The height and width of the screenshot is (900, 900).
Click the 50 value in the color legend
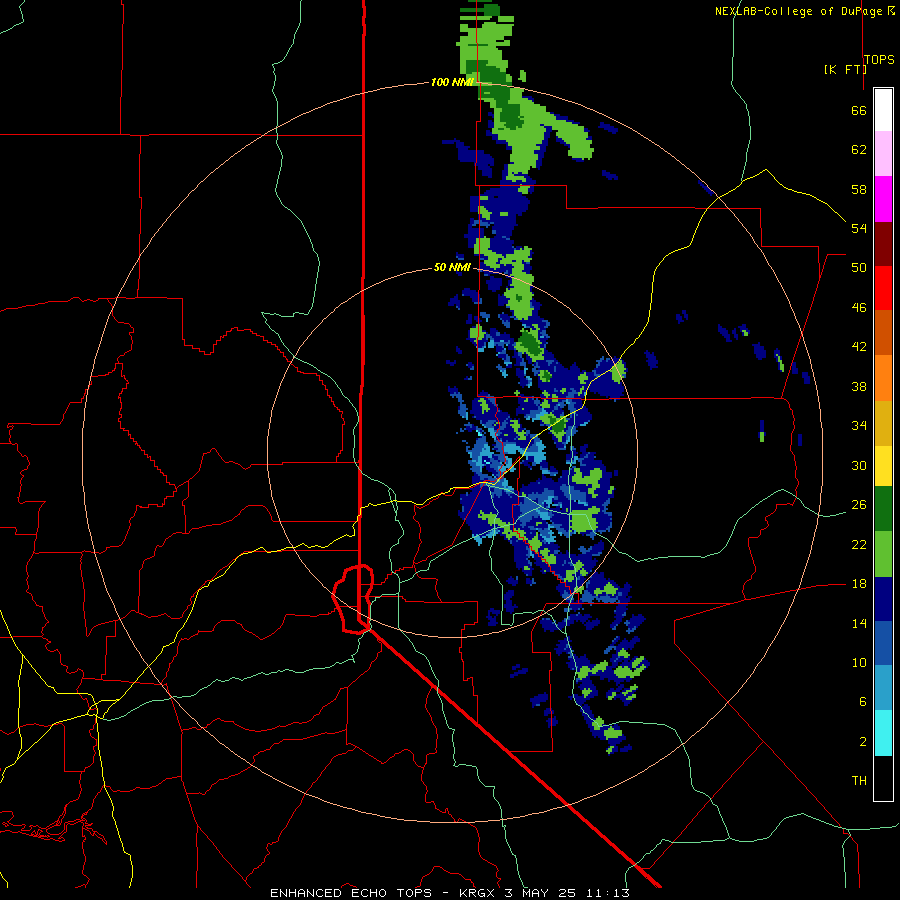pyautogui.click(x=859, y=268)
